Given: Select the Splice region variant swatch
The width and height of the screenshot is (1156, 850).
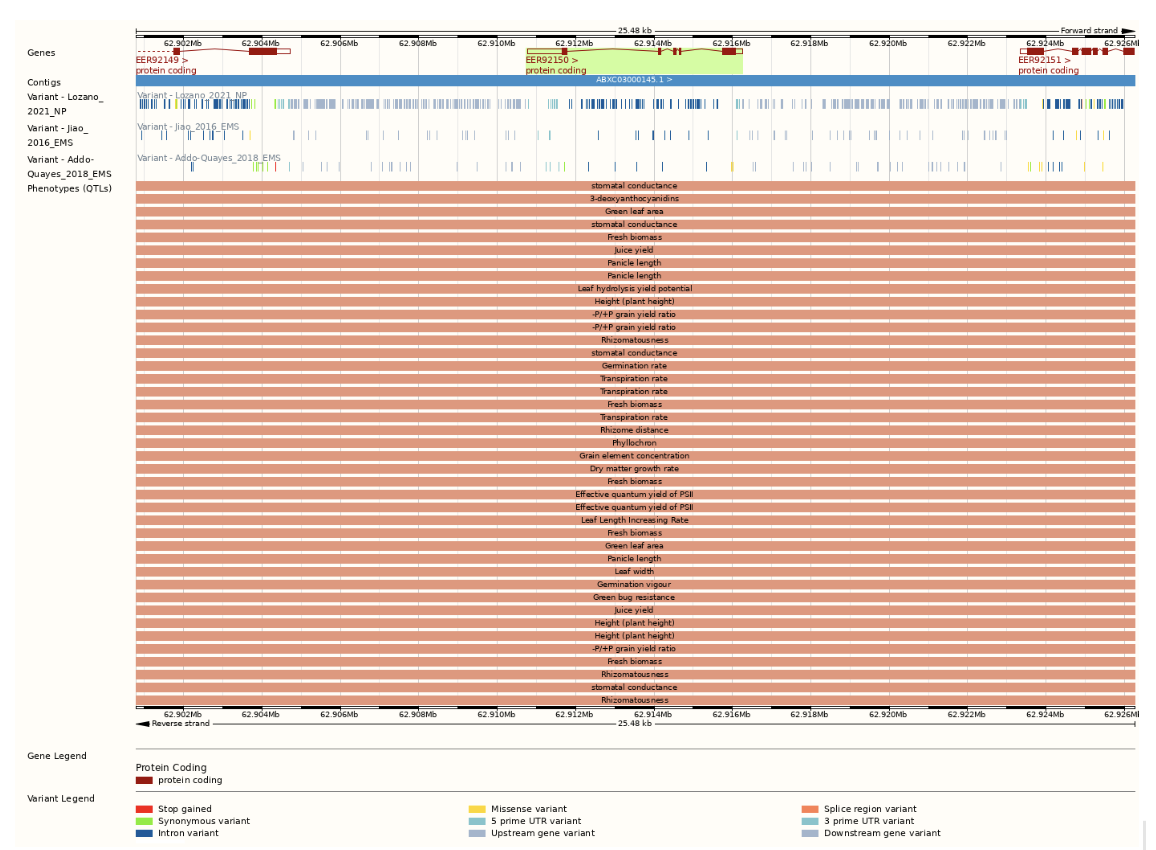Looking at the screenshot, I should pyautogui.click(x=811, y=809).
